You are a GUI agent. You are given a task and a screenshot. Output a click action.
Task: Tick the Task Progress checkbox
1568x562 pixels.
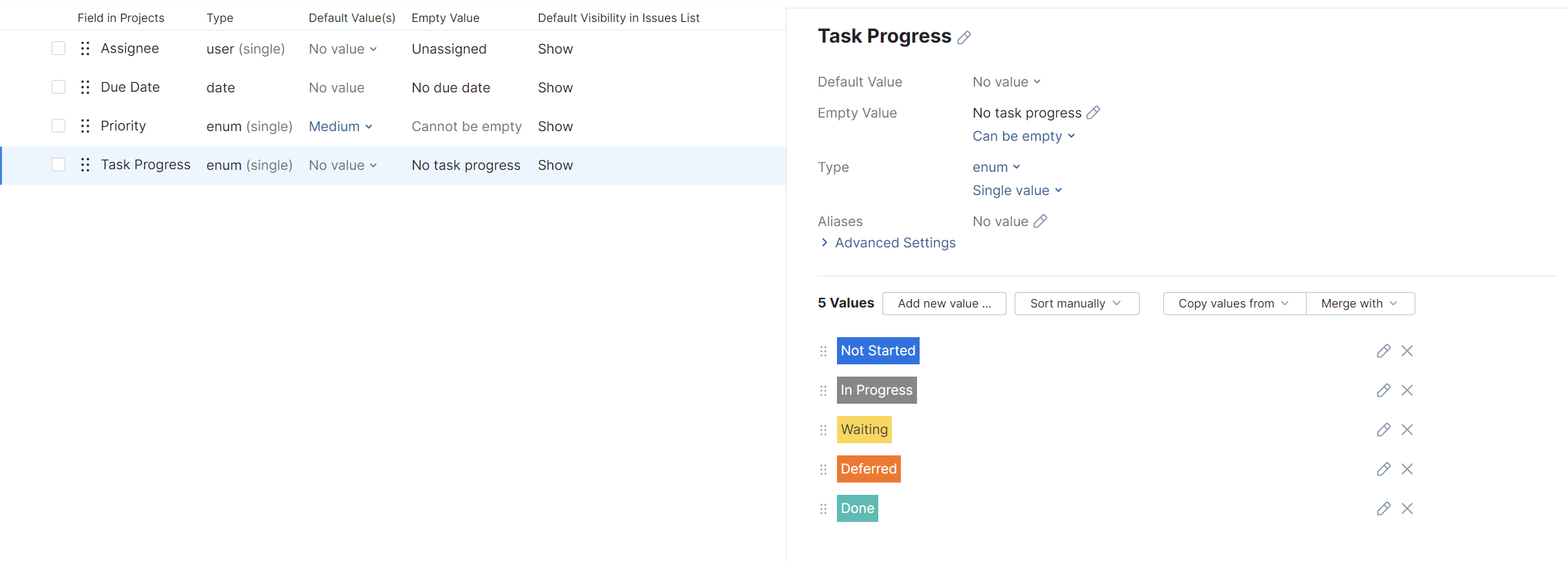coord(59,165)
